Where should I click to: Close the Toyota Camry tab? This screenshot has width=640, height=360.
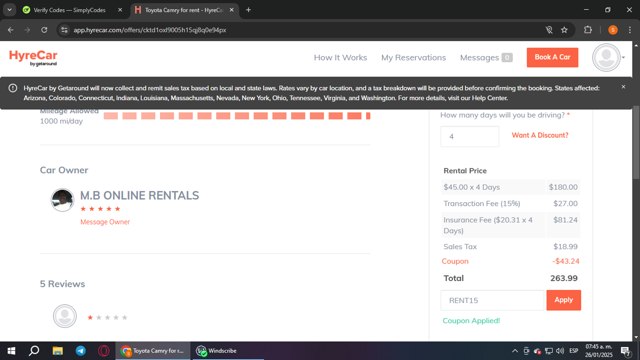231,10
